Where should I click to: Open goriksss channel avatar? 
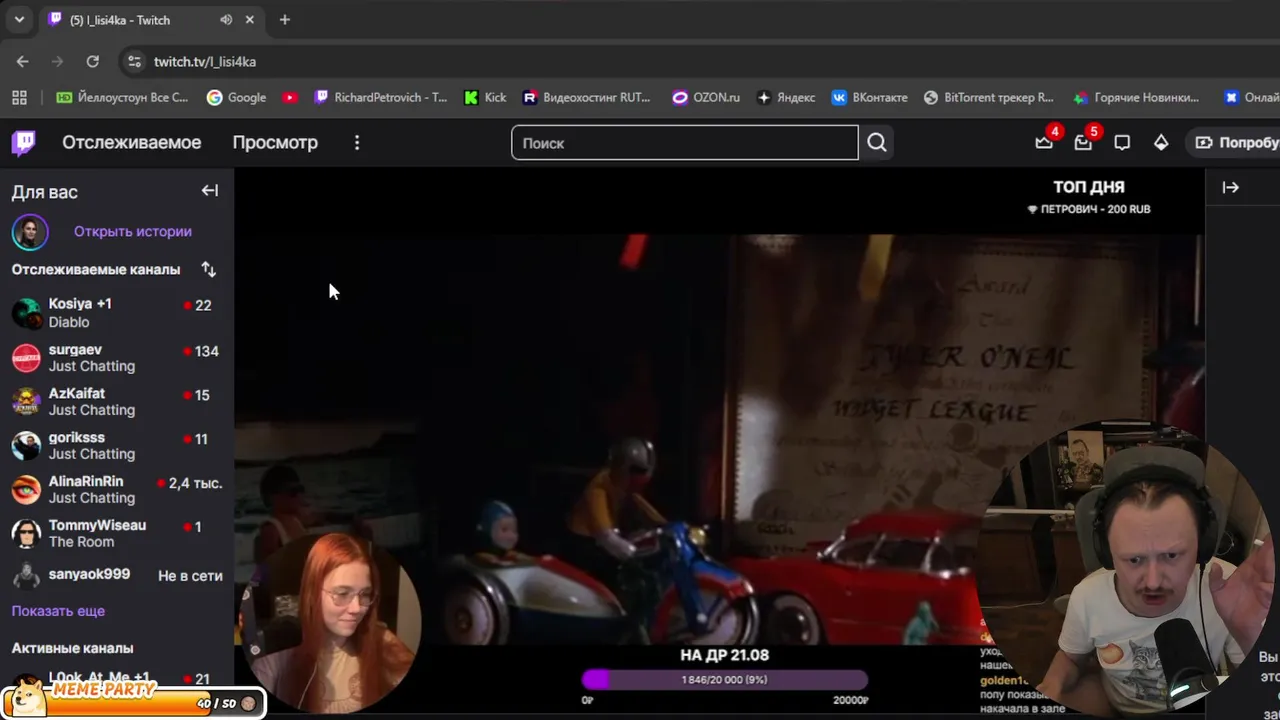(x=26, y=445)
